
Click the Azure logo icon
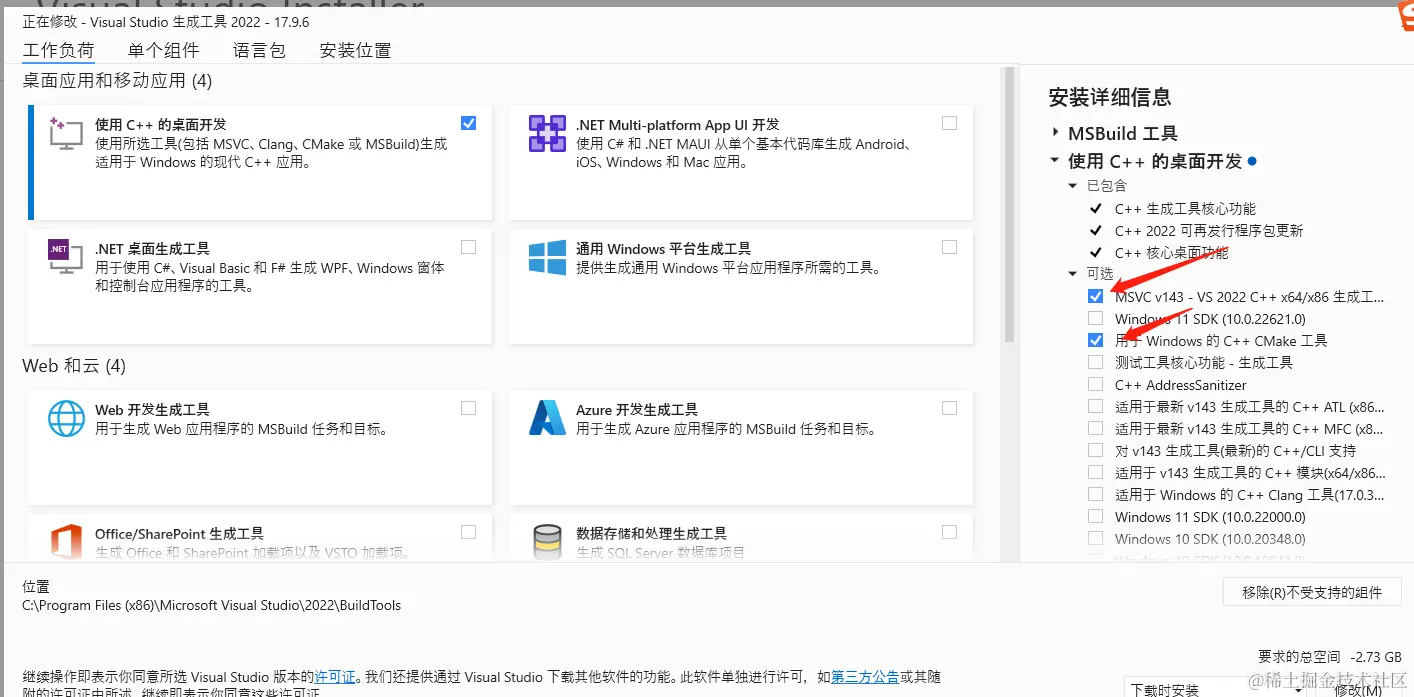(547, 418)
